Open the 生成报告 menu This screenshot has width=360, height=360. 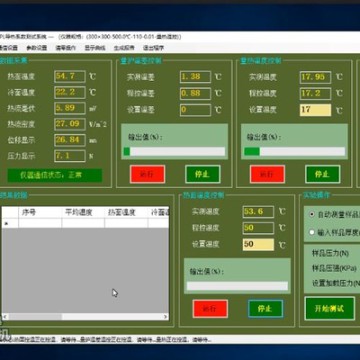(124, 48)
